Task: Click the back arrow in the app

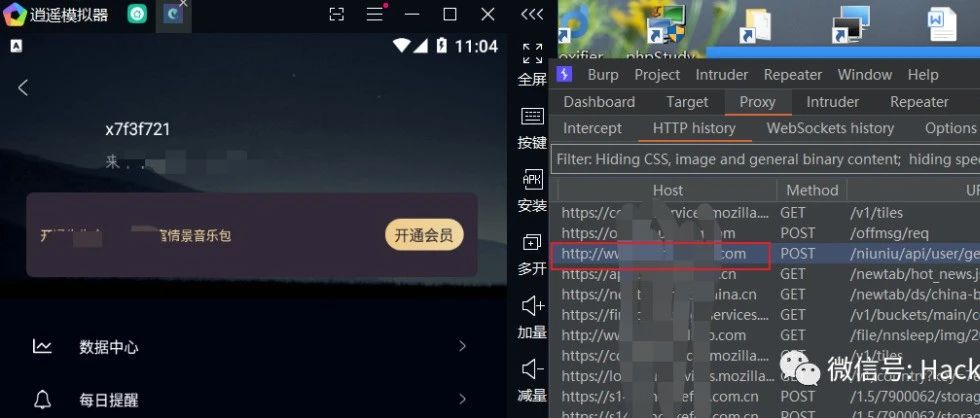Action: coord(23,87)
